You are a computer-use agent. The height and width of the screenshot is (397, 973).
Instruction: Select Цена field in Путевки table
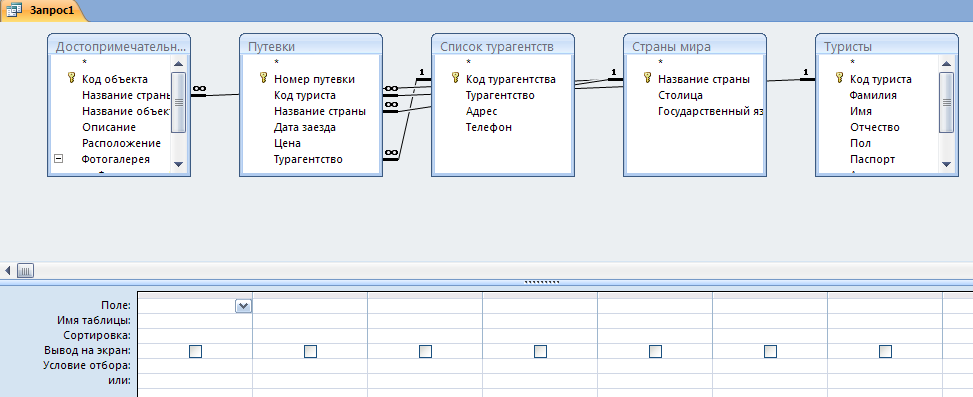(287, 143)
